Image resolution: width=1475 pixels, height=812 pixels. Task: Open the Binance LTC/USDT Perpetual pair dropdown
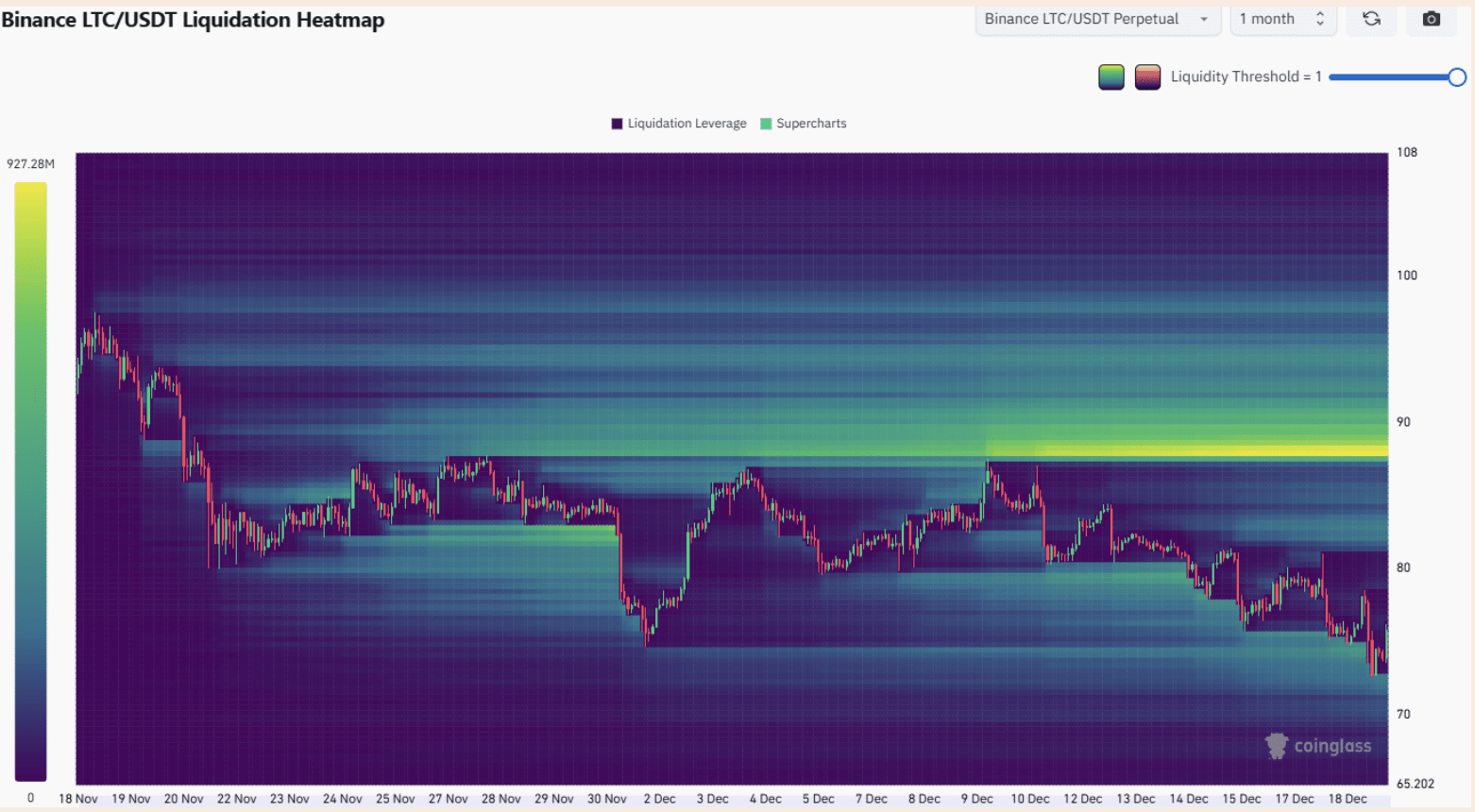tap(1098, 19)
